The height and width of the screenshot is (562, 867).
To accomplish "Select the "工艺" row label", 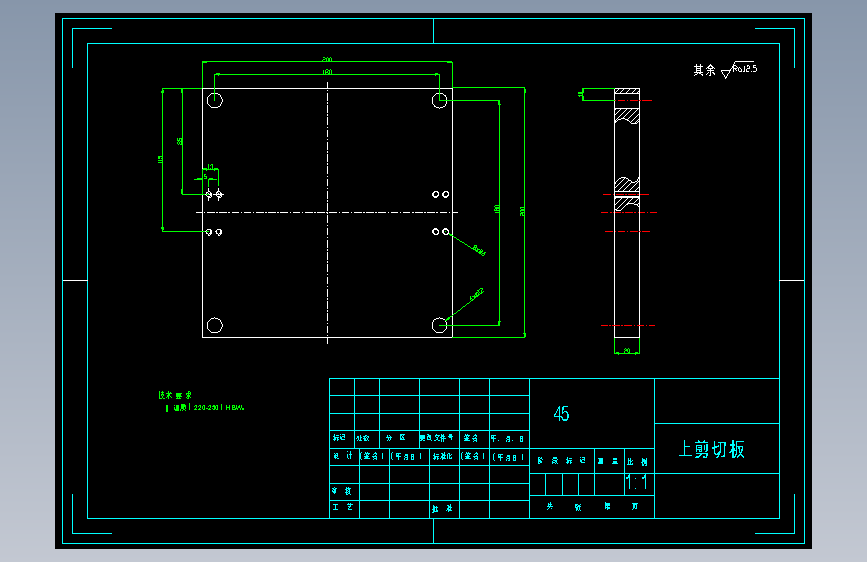I will click(343, 507).
